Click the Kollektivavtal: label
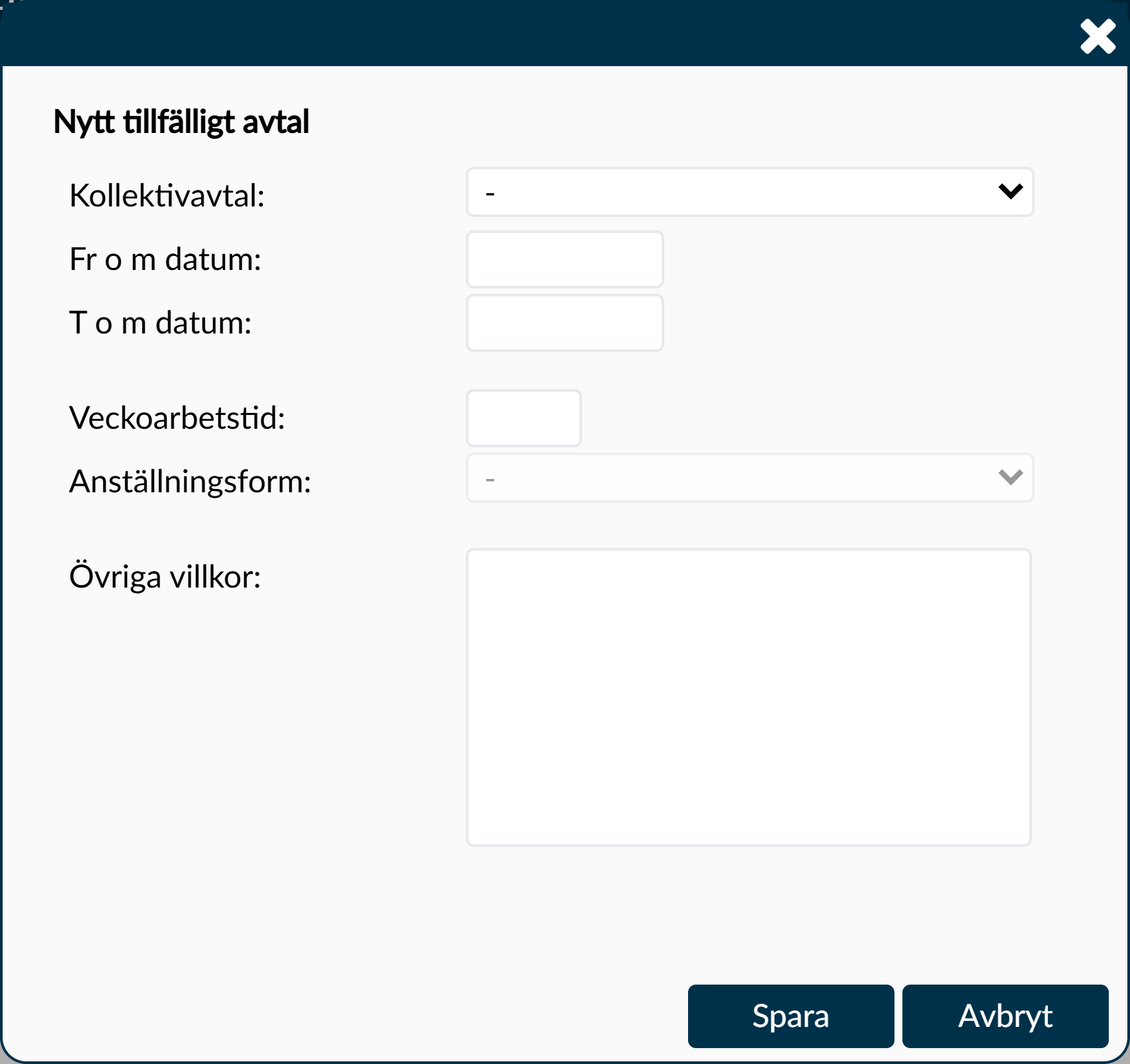Viewport: 1130px width, 1064px height. tap(167, 196)
